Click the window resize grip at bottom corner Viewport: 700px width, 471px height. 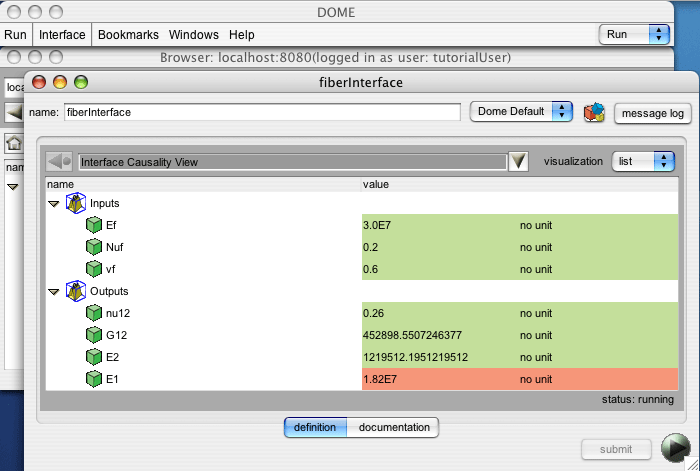[692, 464]
